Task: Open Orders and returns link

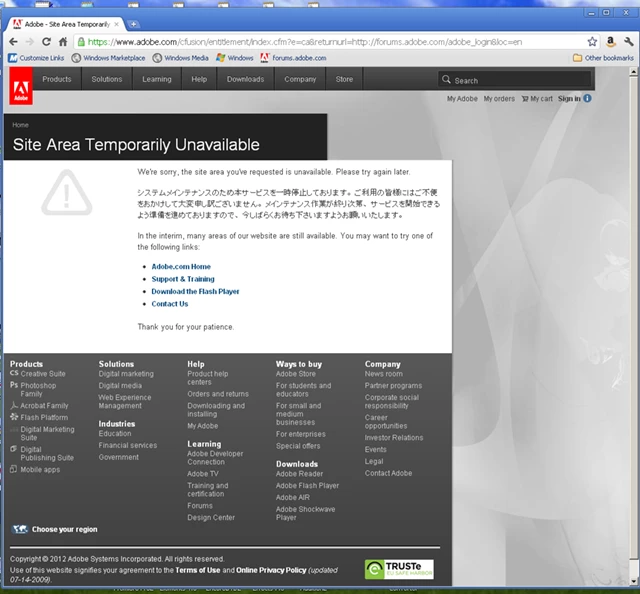Action: point(218,394)
